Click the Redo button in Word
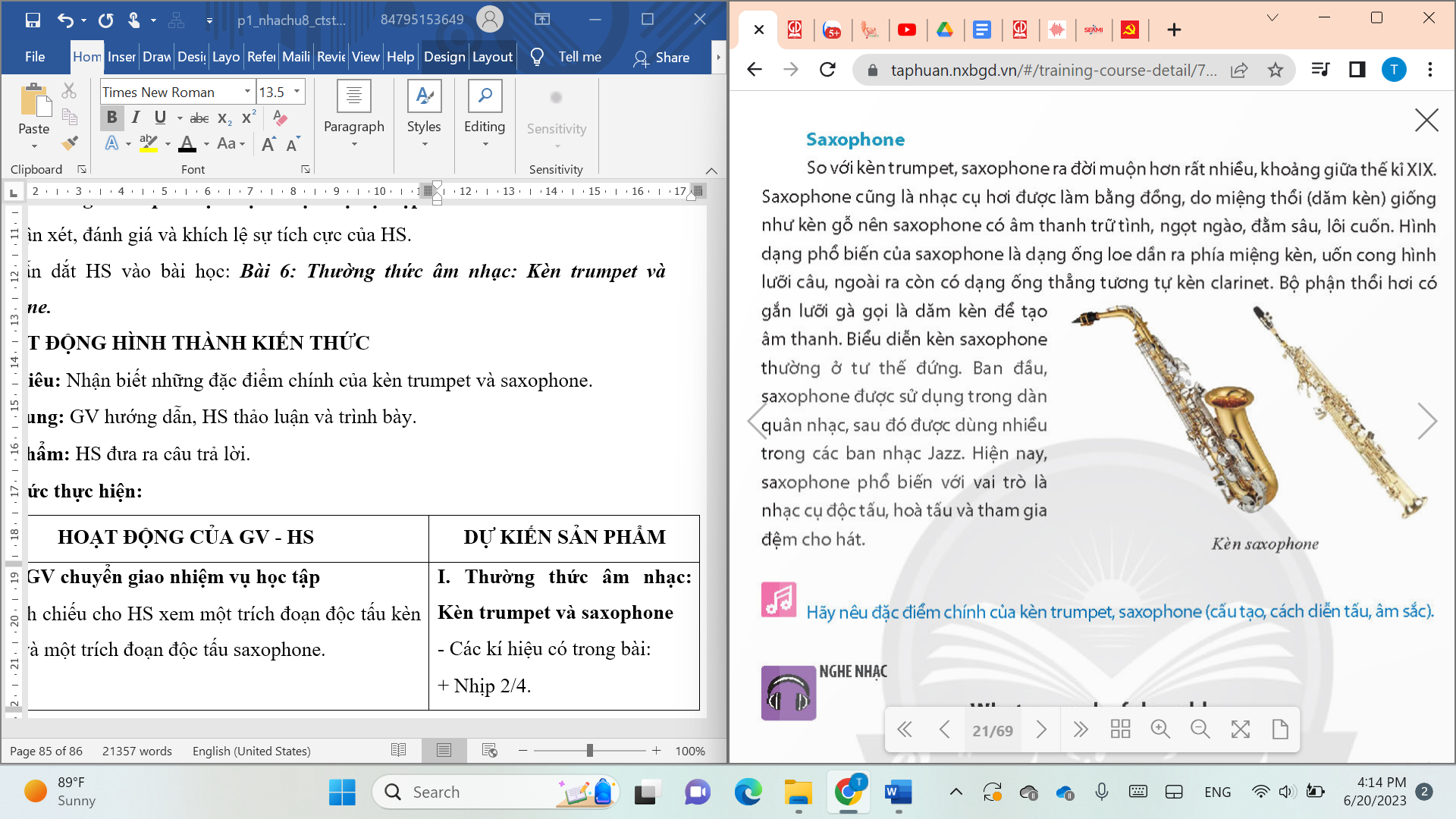 coord(105,20)
